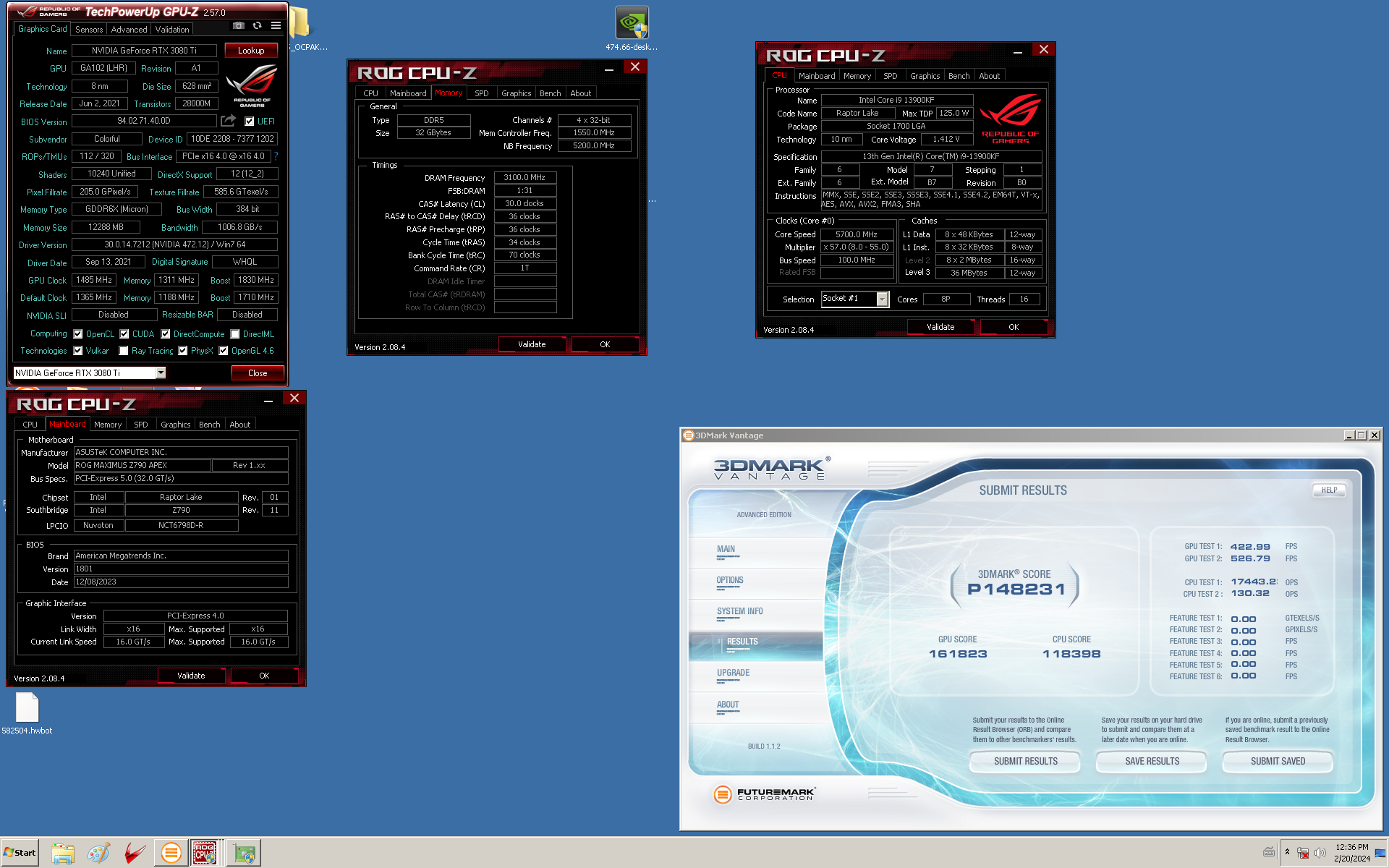Open the Socket #1 selection dropdown

tap(882, 299)
